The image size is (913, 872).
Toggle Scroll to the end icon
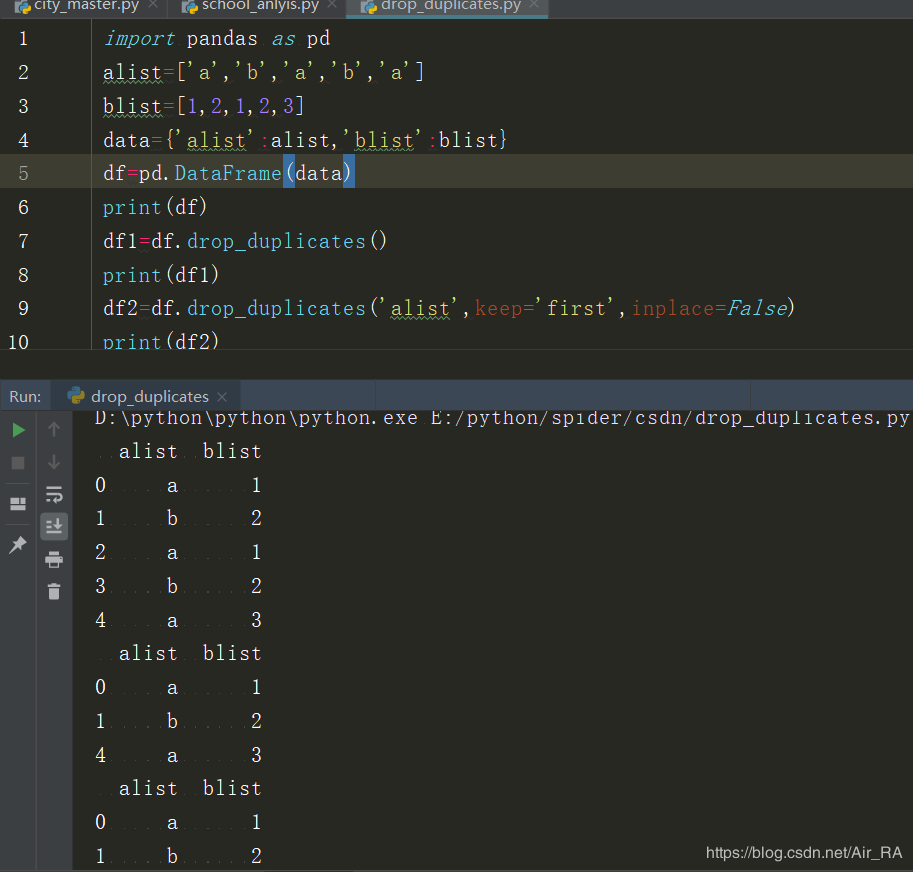tap(54, 526)
